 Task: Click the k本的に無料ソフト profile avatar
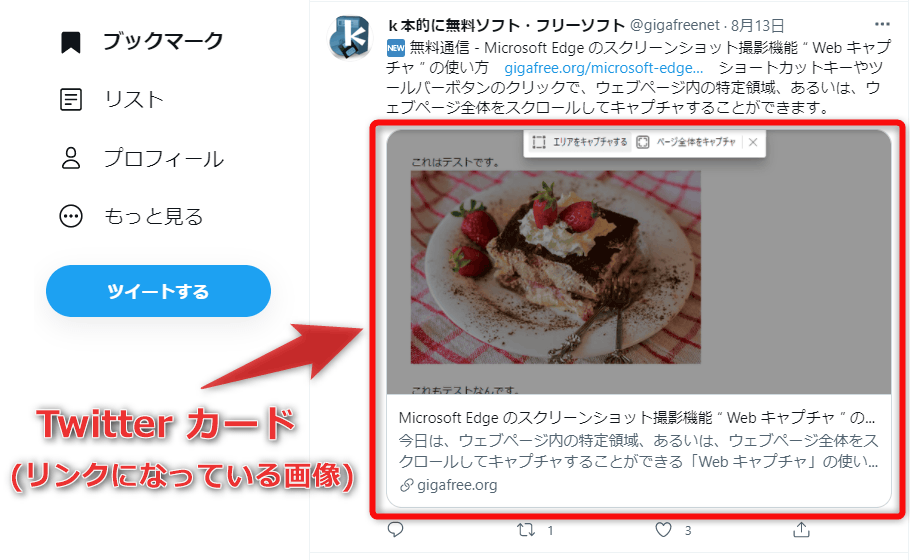pos(350,37)
